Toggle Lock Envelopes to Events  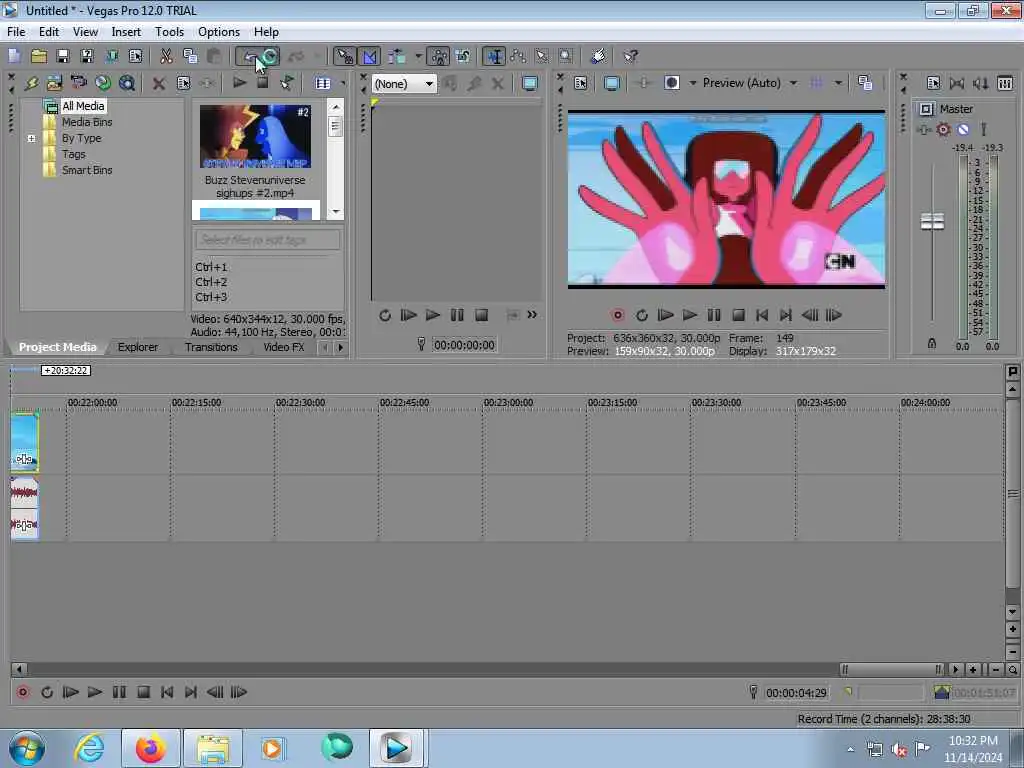point(439,56)
